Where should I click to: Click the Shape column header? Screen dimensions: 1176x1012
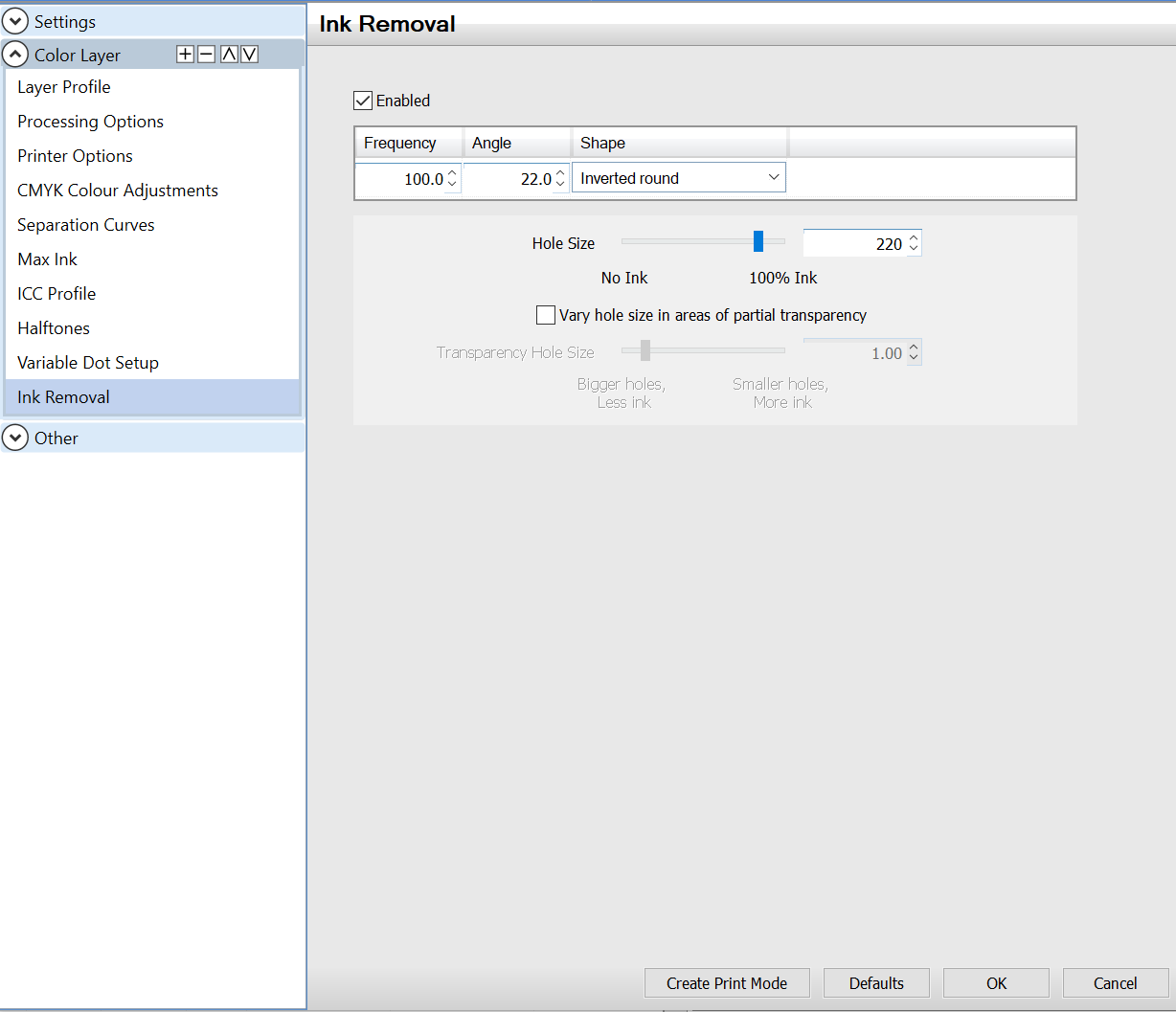tap(680, 143)
